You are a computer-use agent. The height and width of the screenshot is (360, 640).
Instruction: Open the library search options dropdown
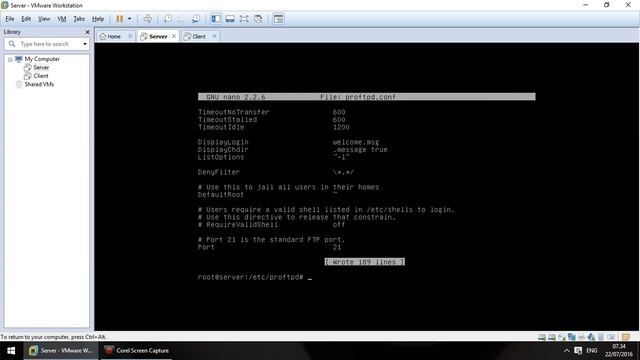tap(85, 44)
